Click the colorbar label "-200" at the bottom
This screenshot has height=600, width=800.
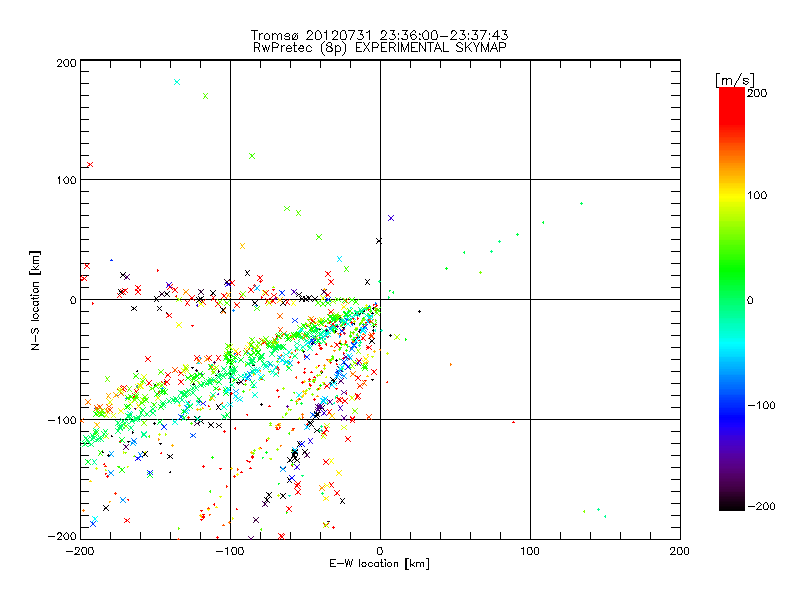pos(762,506)
